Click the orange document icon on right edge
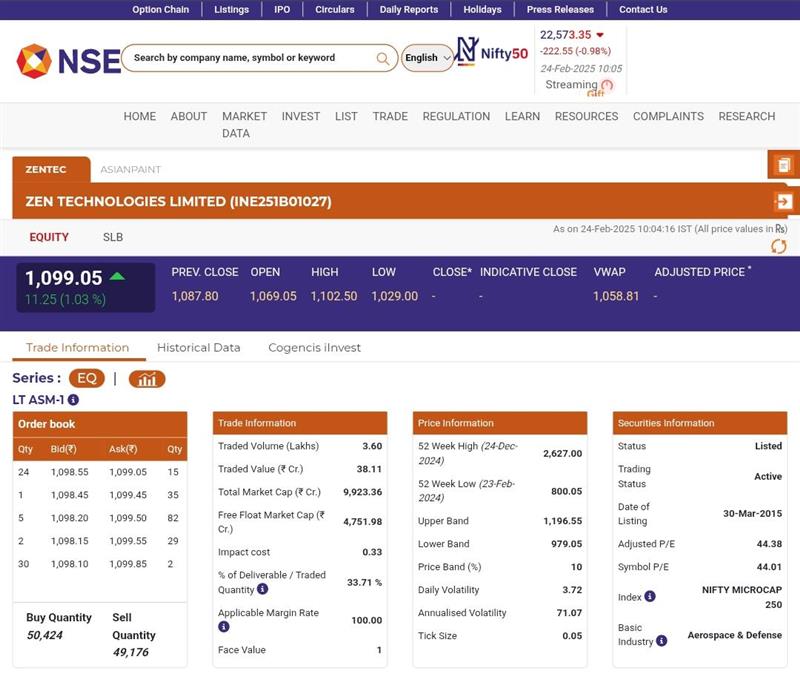Image resolution: width=800 pixels, height=679 pixels. 783,165
